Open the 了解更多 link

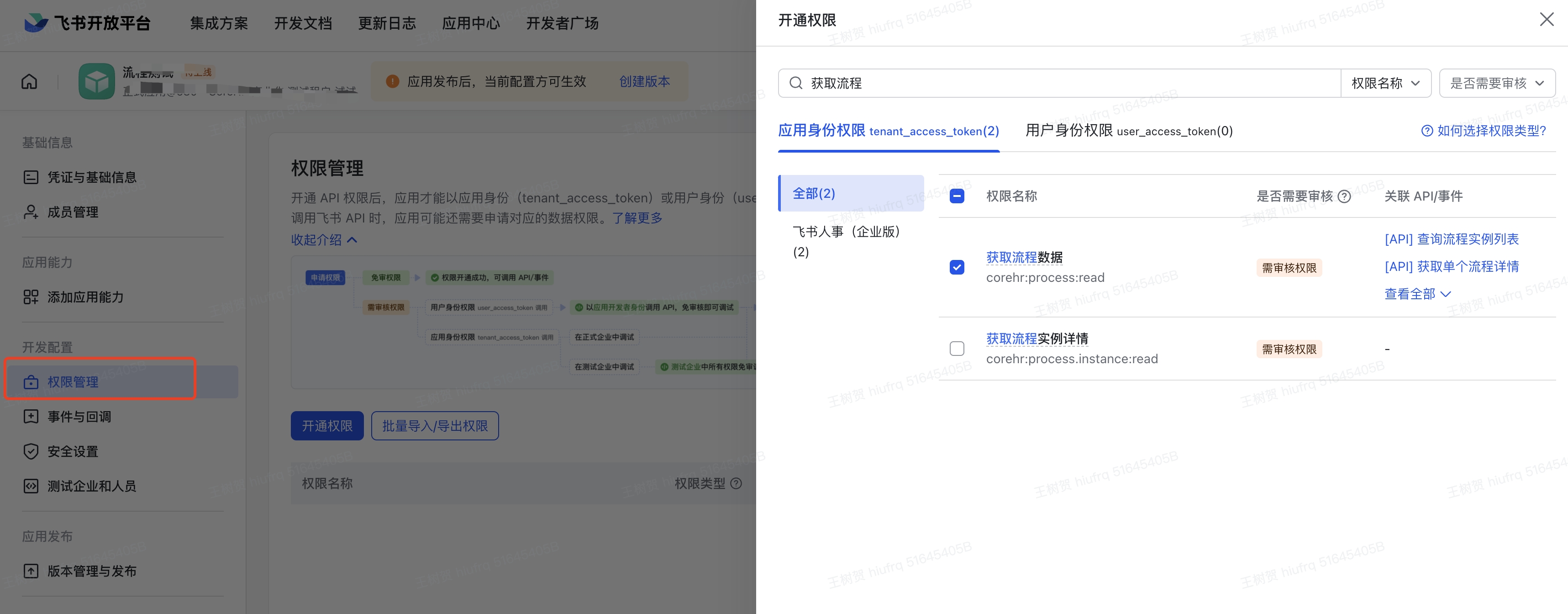click(x=637, y=218)
